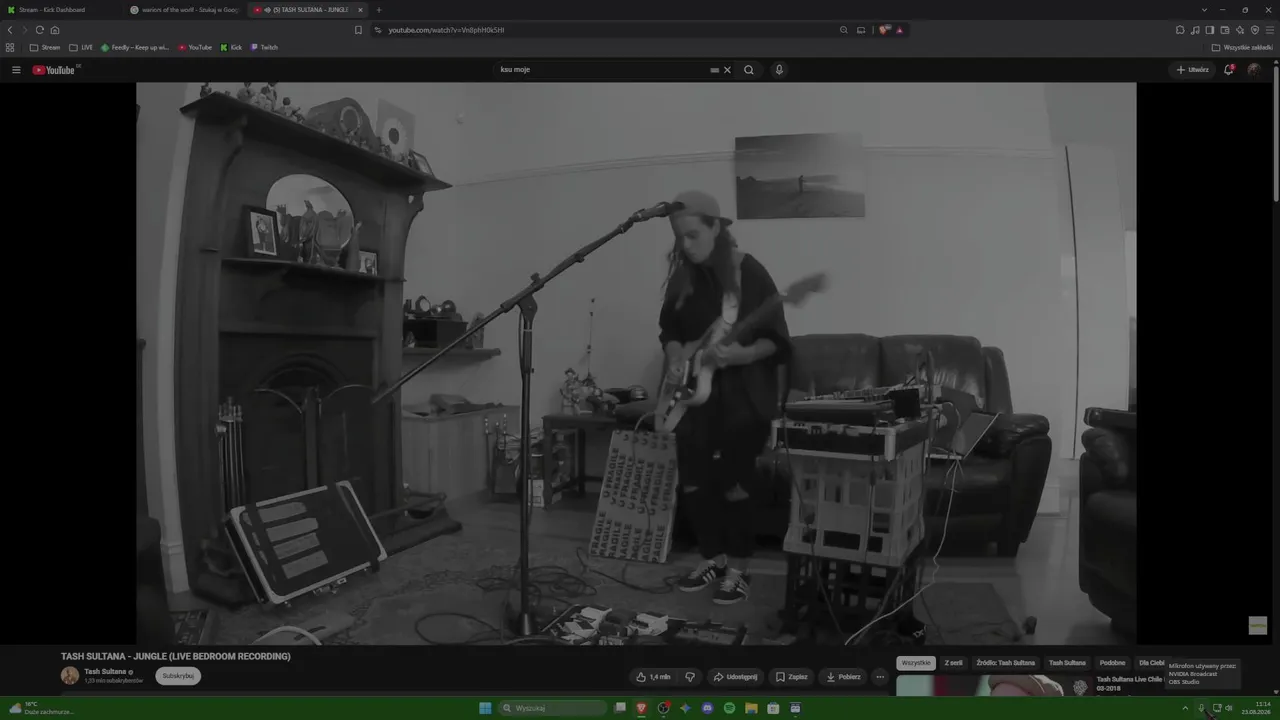Select the Źródło: Tash Sultana chip
The image size is (1280, 720).
(x=1006, y=663)
